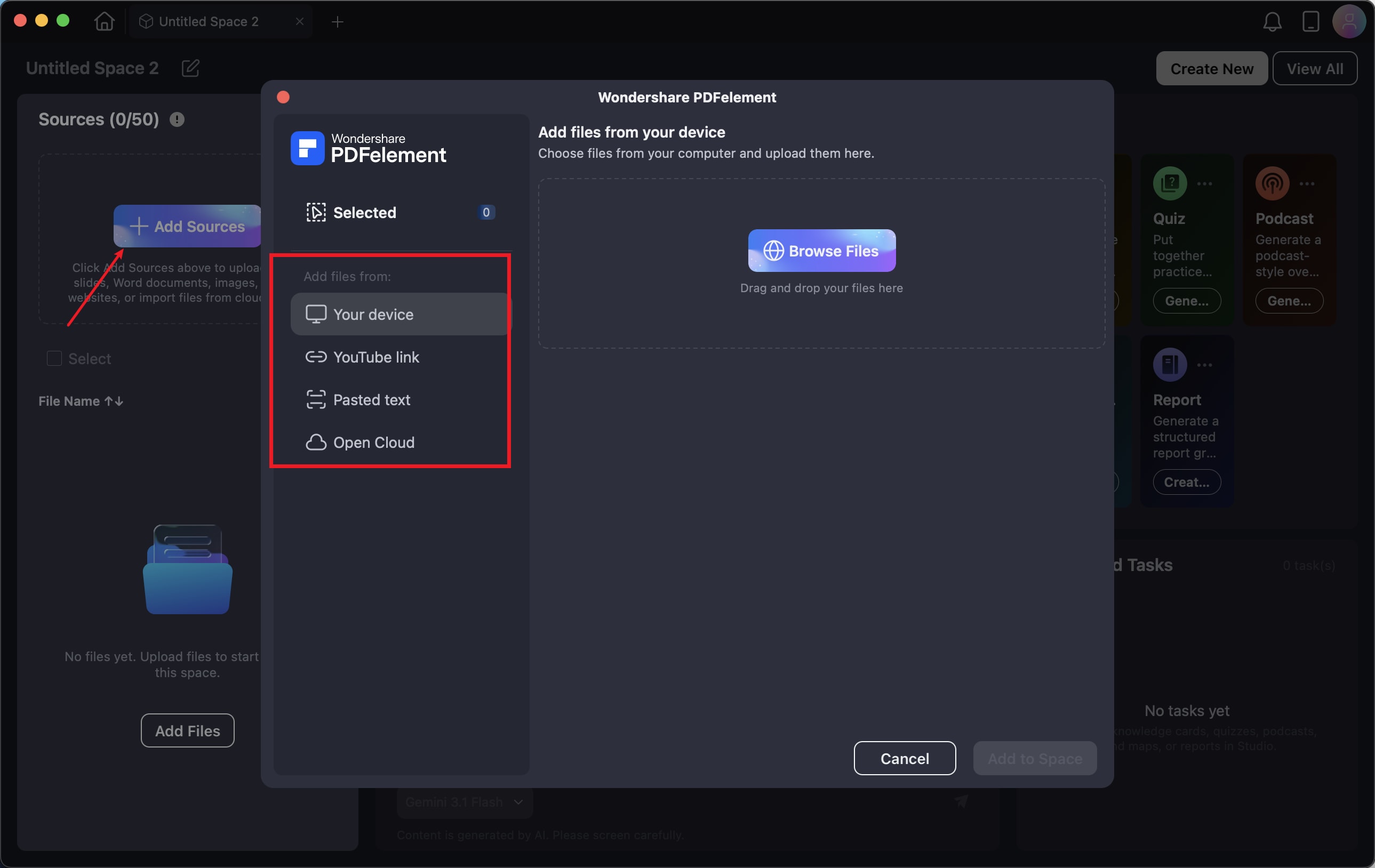Screen dimensions: 1375x868
Task: Click the Add Files button
Action: [x=187, y=730]
